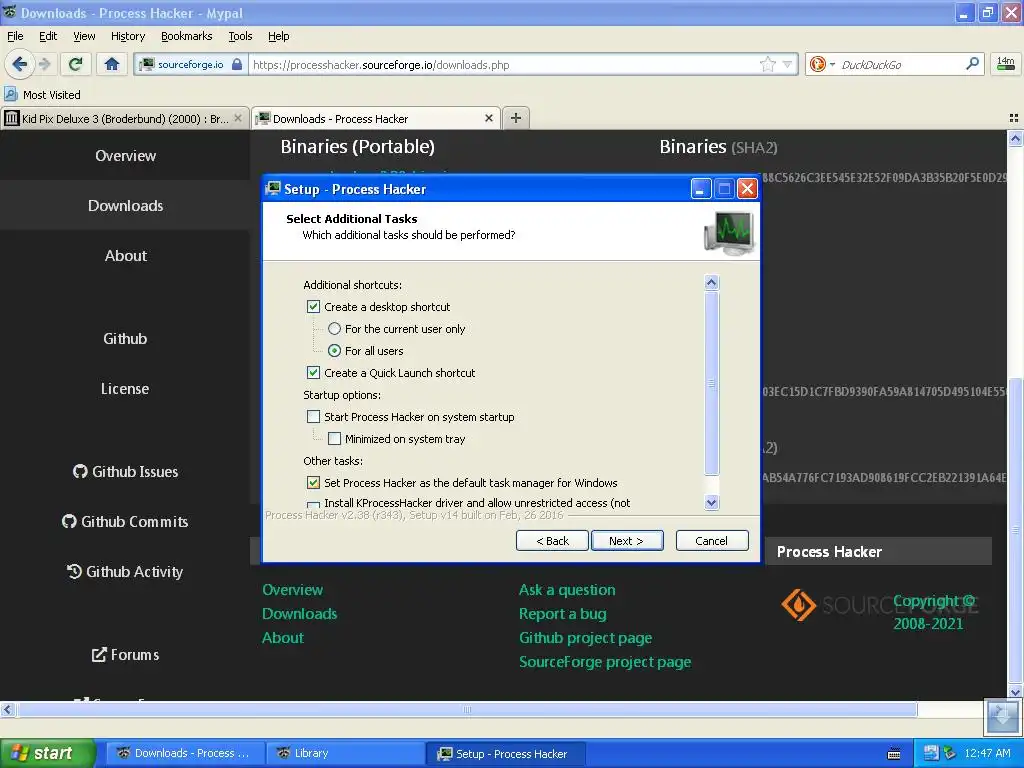This screenshot has height=768, width=1024.
Task: Click the Windows Start button
Action: [47, 753]
